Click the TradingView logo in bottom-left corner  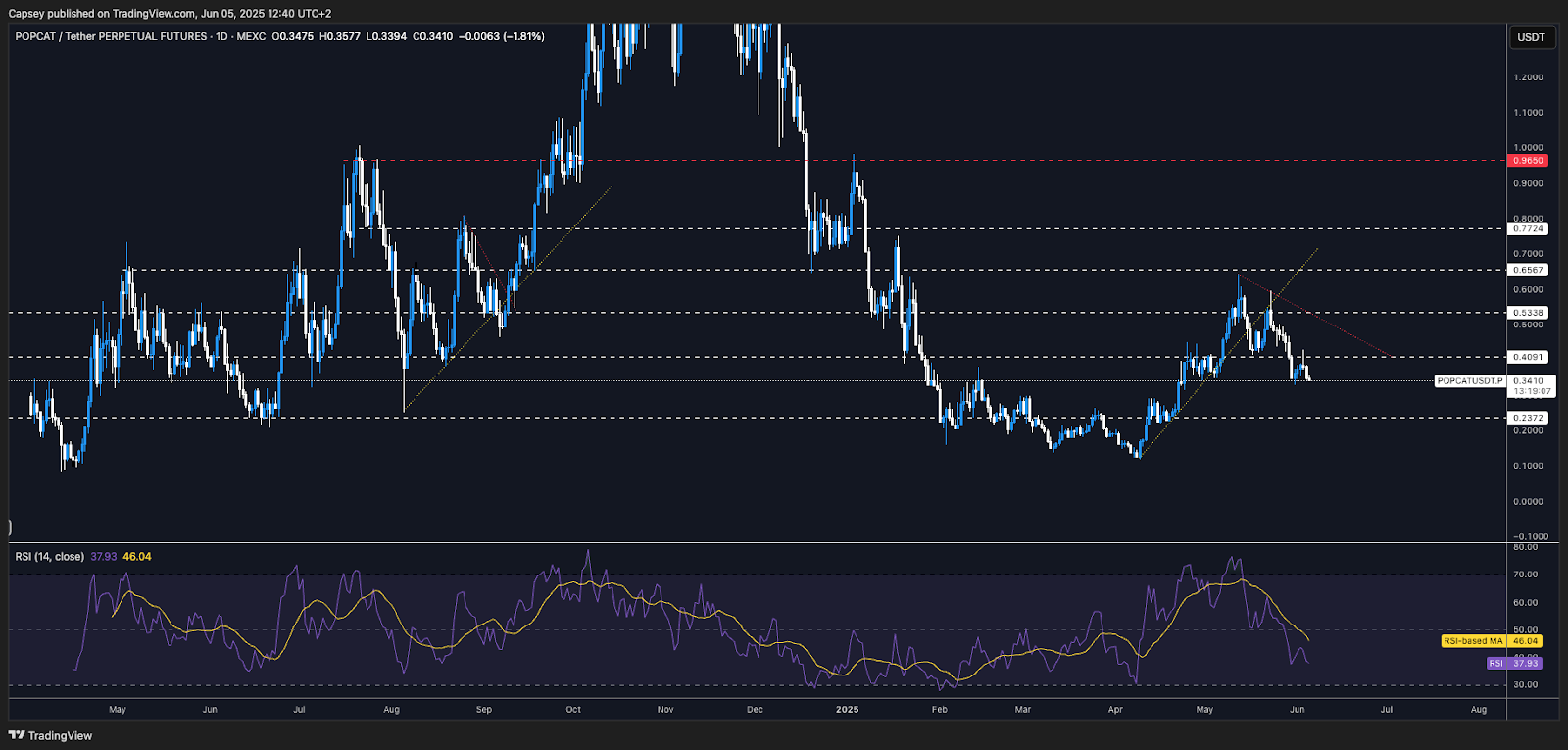click(51, 735)
